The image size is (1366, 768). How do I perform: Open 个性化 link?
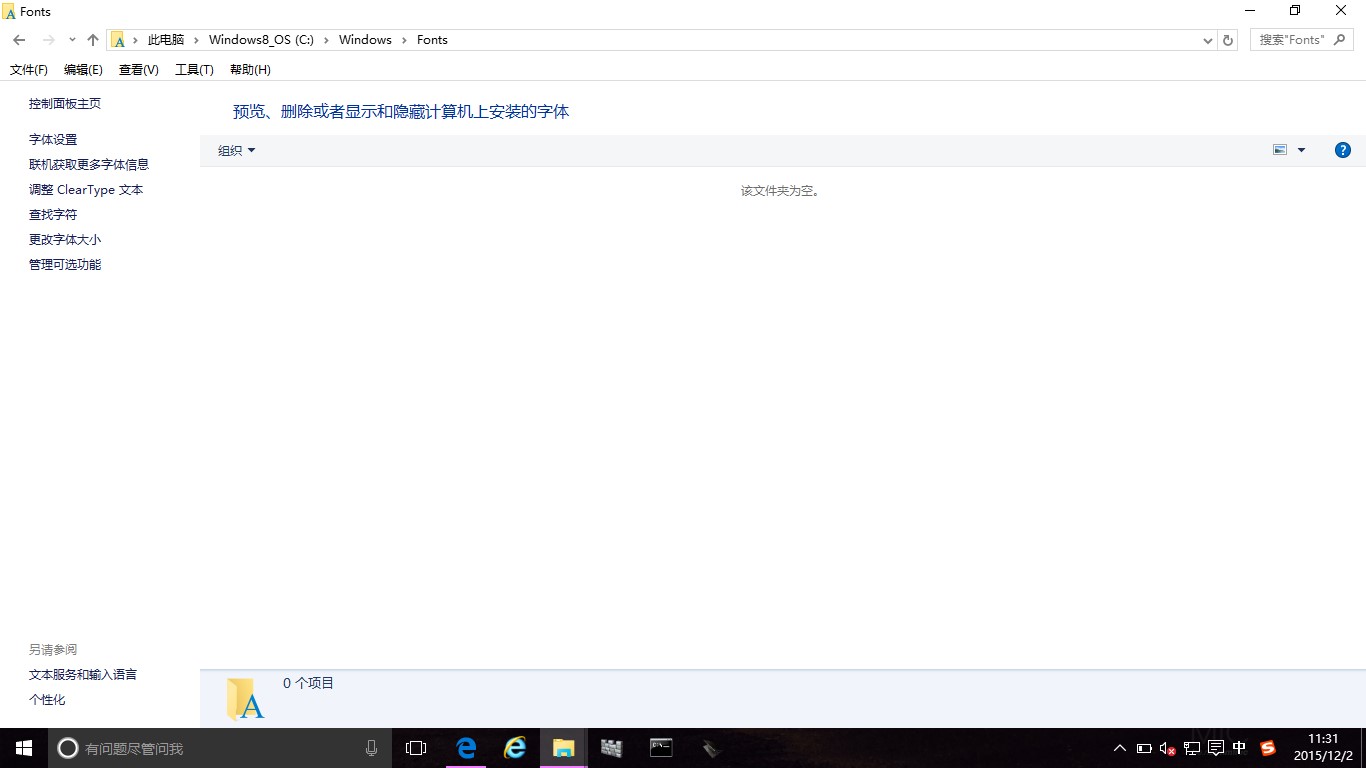[x=47, y=700]
